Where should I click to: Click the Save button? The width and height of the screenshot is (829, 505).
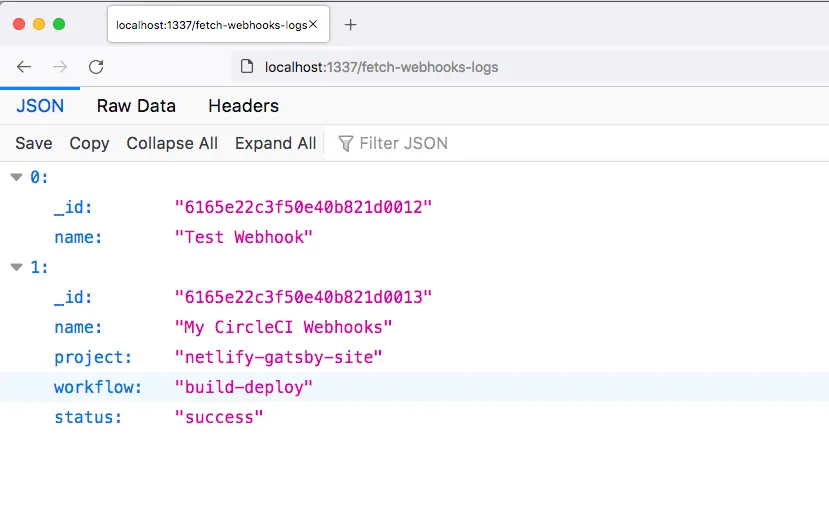[x=34, y=143]
